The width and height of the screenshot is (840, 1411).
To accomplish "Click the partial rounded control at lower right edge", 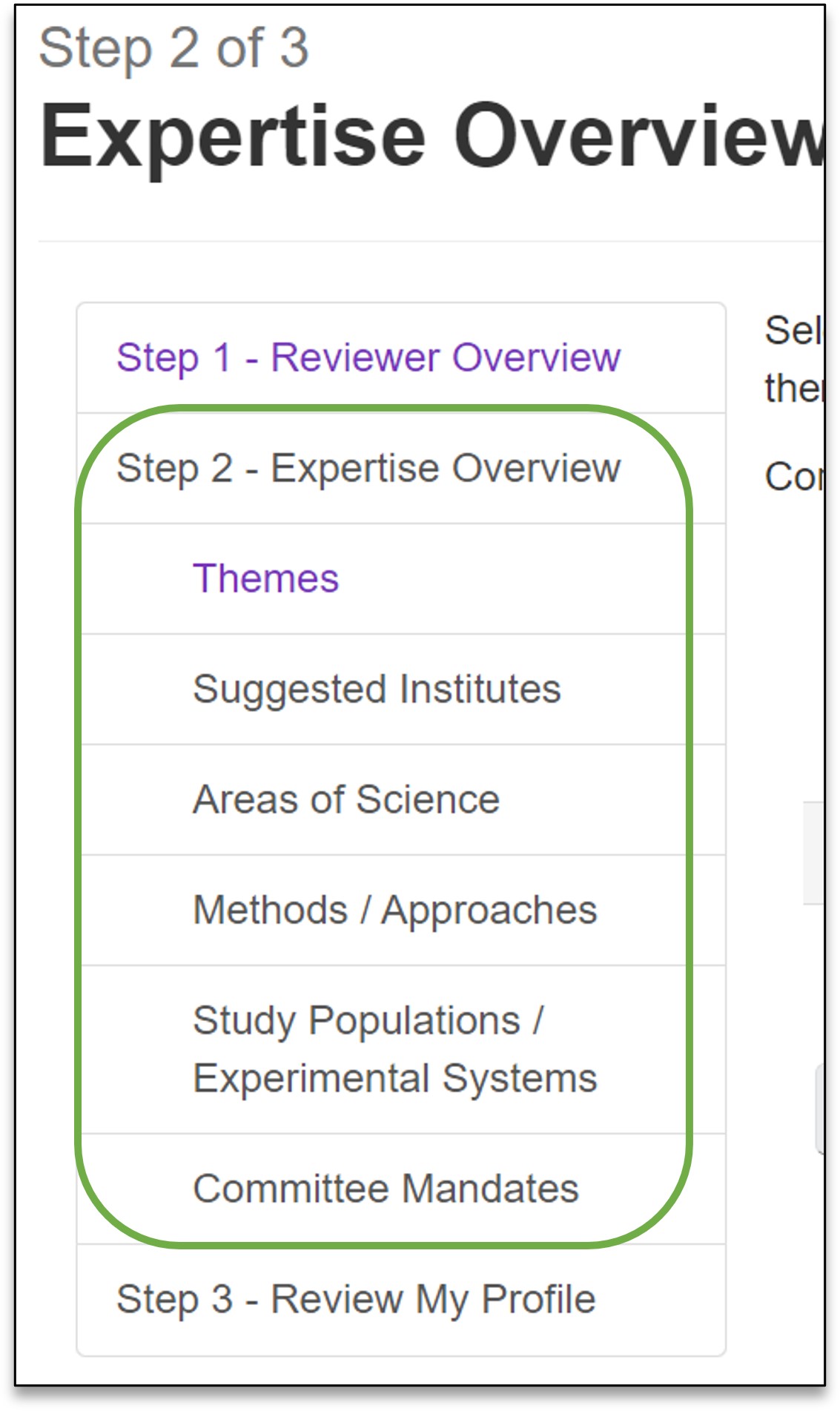I will [819, 1108].
